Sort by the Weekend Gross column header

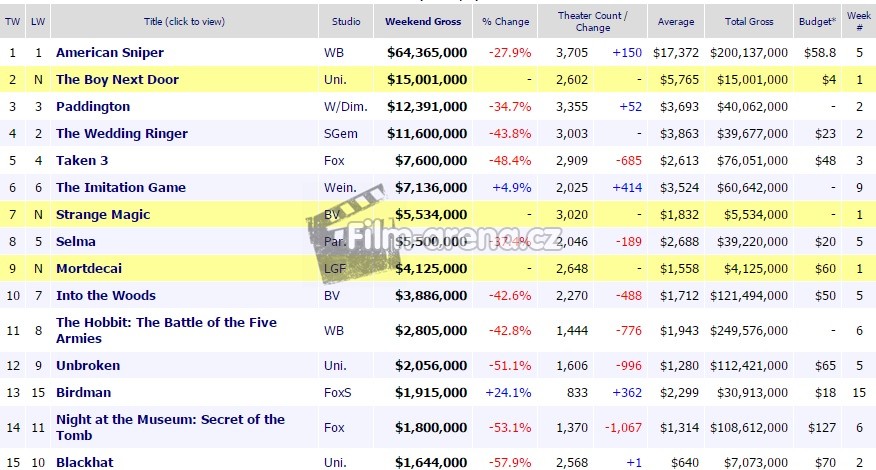(x=422, y=21)
